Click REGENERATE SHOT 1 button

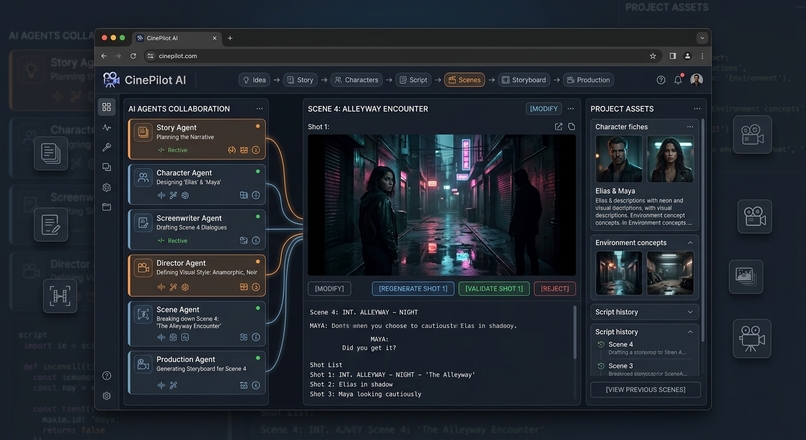[x=413, y=289]
